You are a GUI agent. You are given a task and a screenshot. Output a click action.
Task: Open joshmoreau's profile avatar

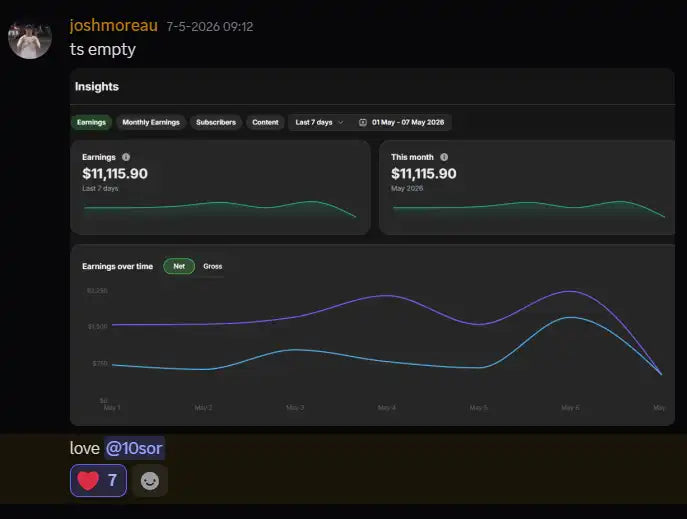30,39
